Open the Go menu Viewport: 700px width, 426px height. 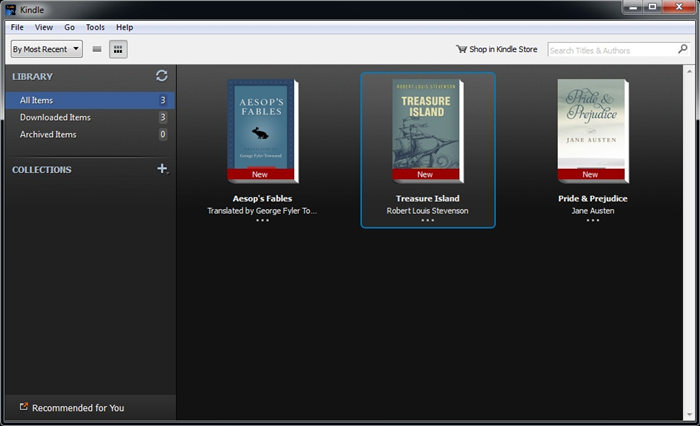click(x=69, y=27)
